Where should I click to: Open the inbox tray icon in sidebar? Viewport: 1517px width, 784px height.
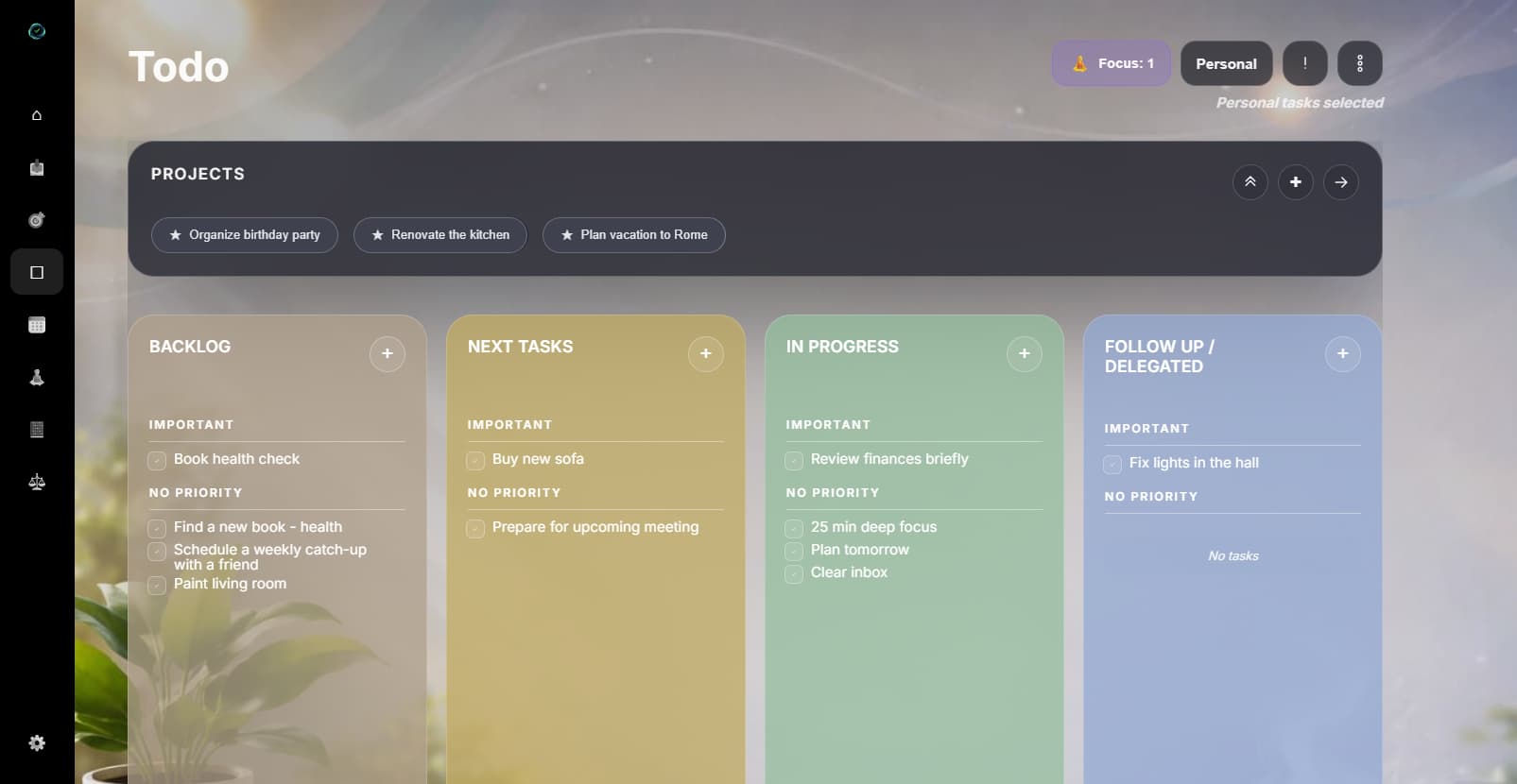coord(37,168)
